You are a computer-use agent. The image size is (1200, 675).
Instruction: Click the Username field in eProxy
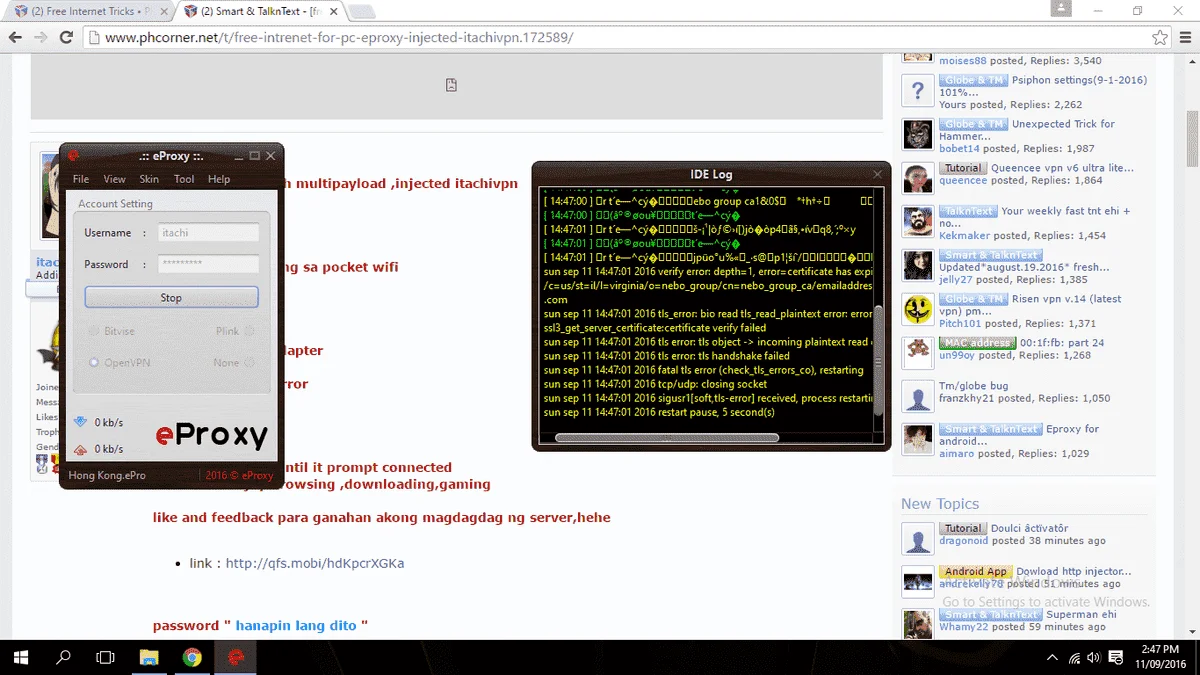[x=208, y=232]
